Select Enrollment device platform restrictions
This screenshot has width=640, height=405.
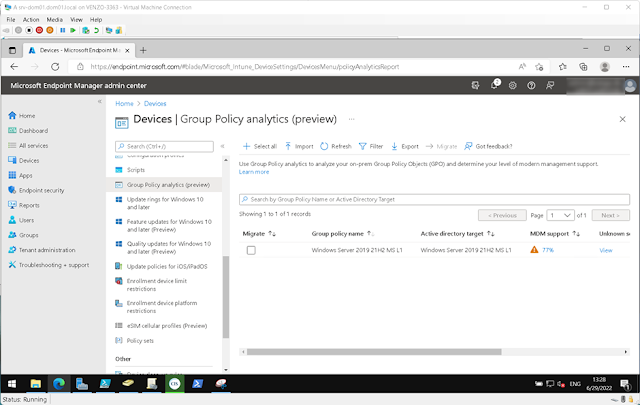[164, 307]
